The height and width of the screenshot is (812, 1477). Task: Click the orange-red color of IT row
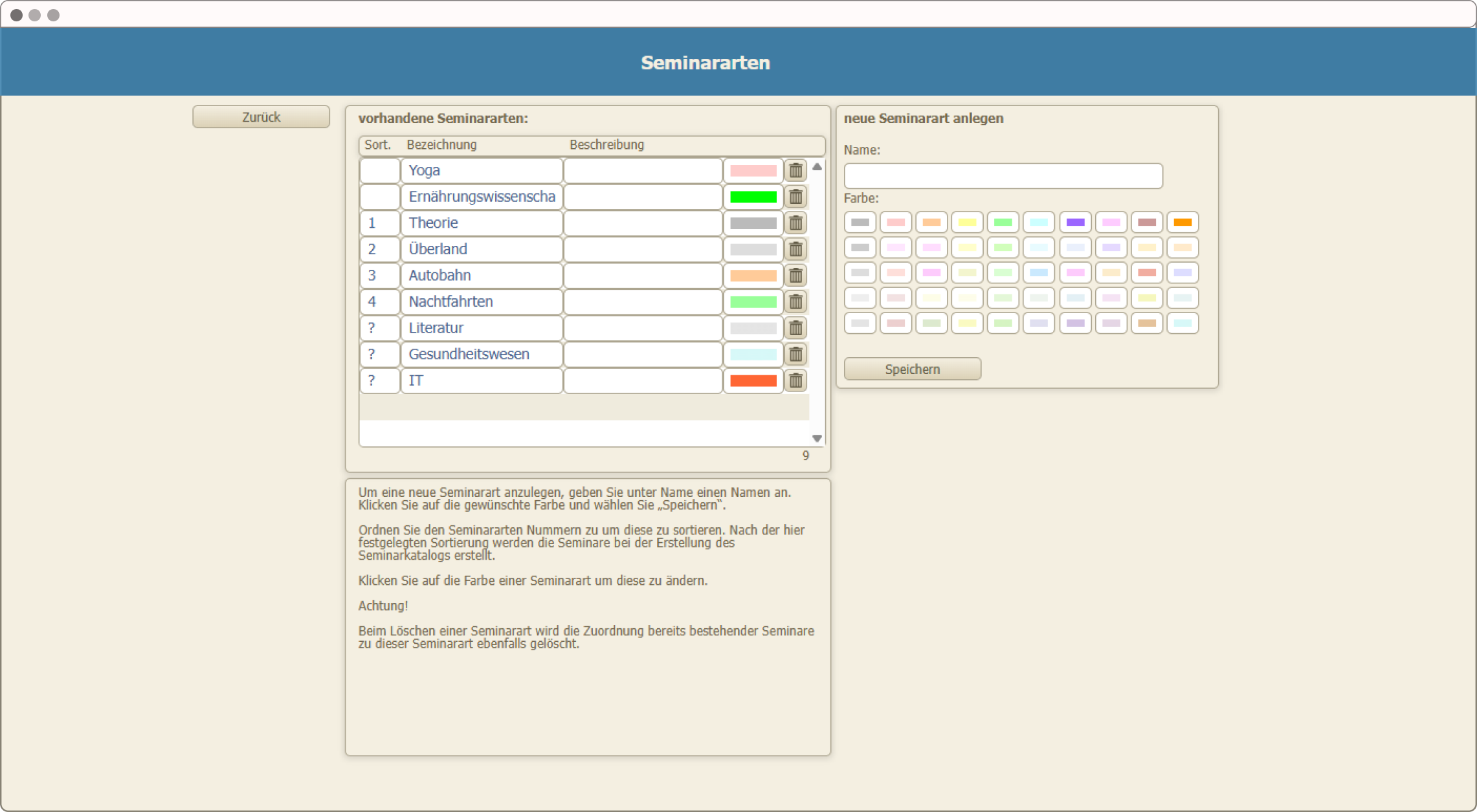tap(753, 380)
